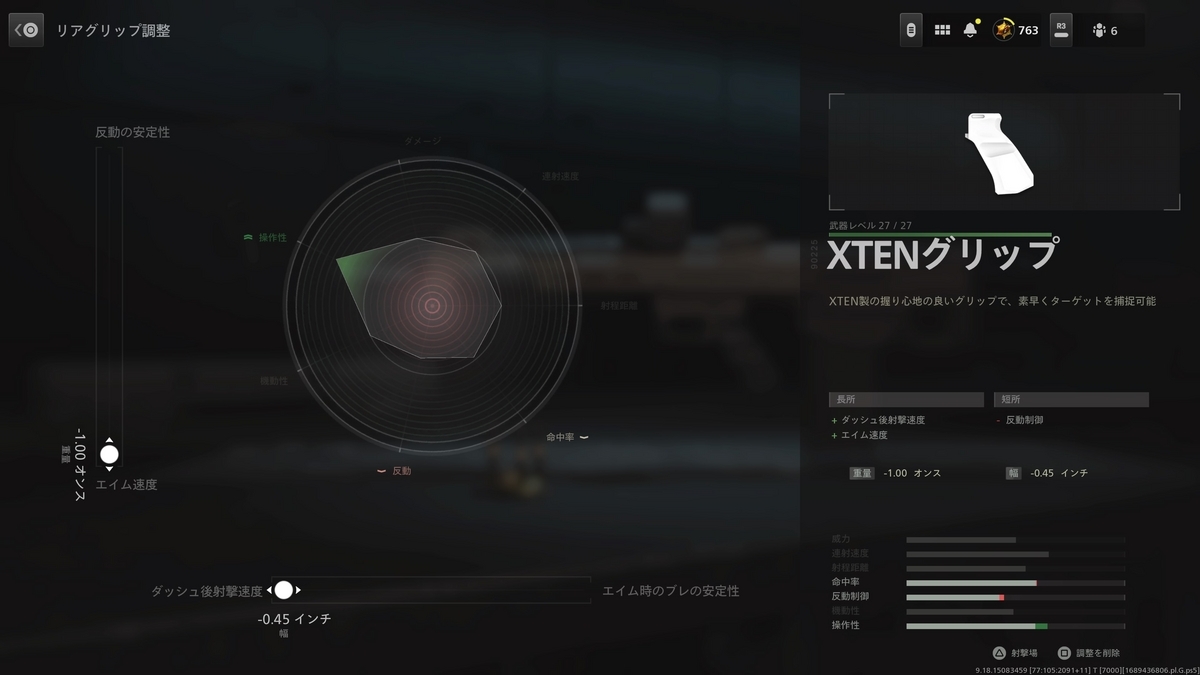Click the 射程距離 radar label
This screenshot has height=675, width=1200.
(619, 305)
